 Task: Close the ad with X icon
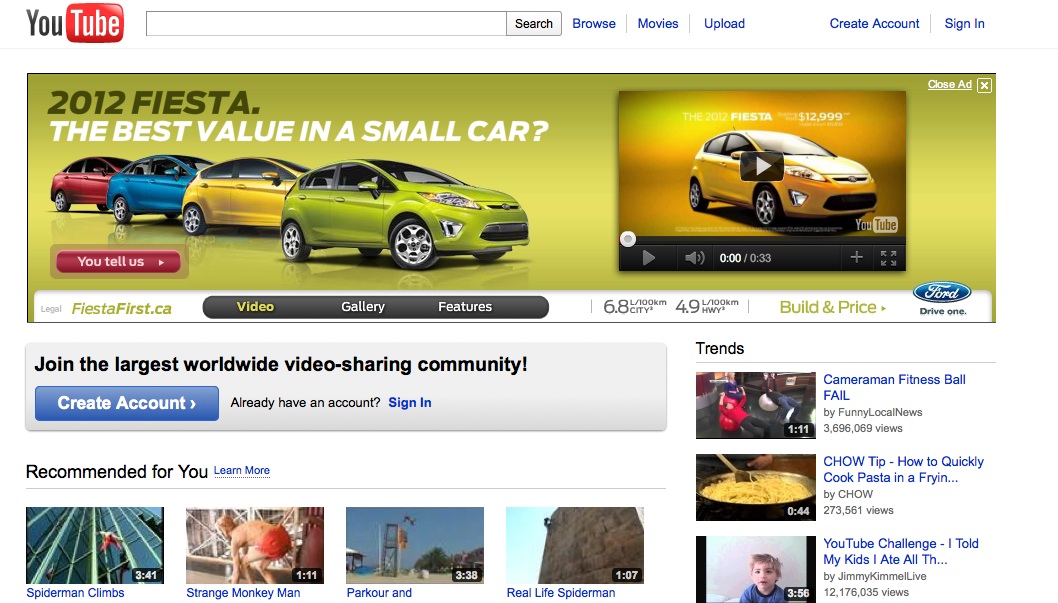985,85
